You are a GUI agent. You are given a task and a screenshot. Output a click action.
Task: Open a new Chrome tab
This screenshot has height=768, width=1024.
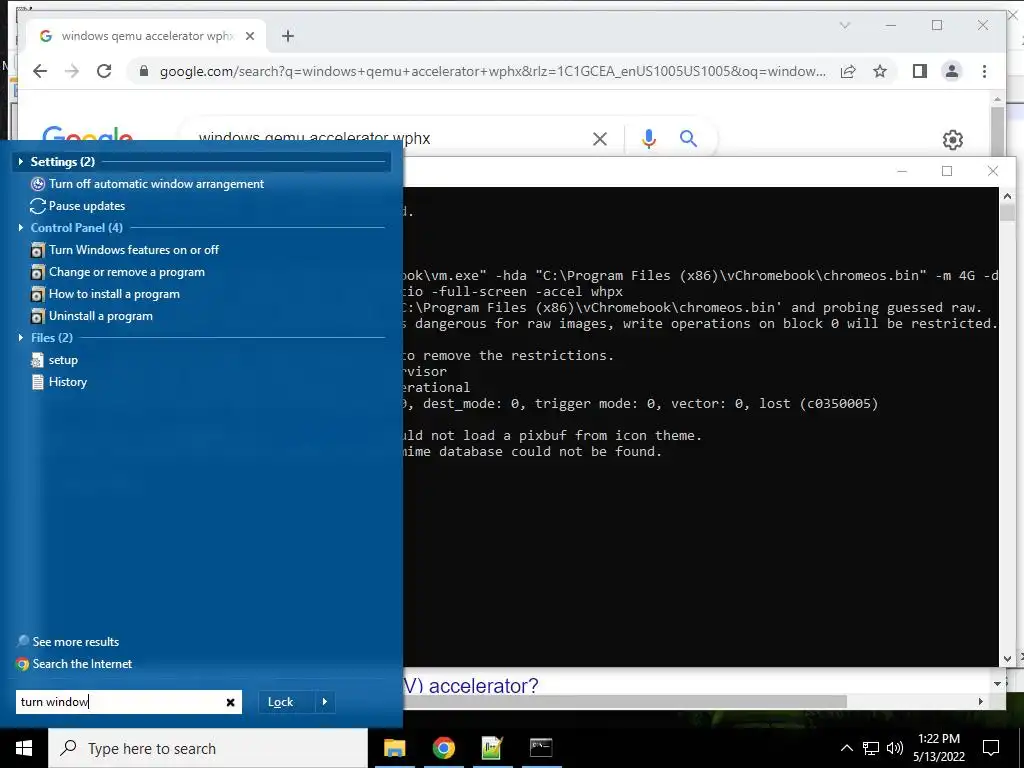point(288,36)
